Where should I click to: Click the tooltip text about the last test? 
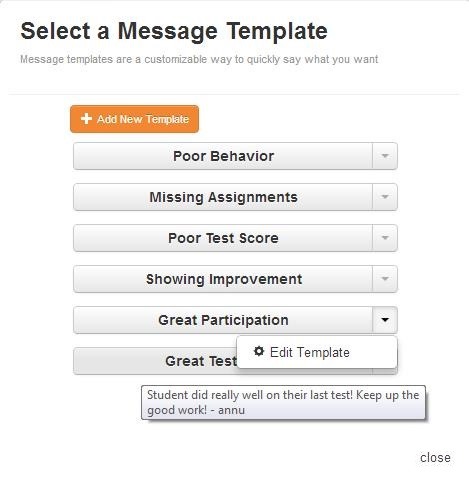283,402
